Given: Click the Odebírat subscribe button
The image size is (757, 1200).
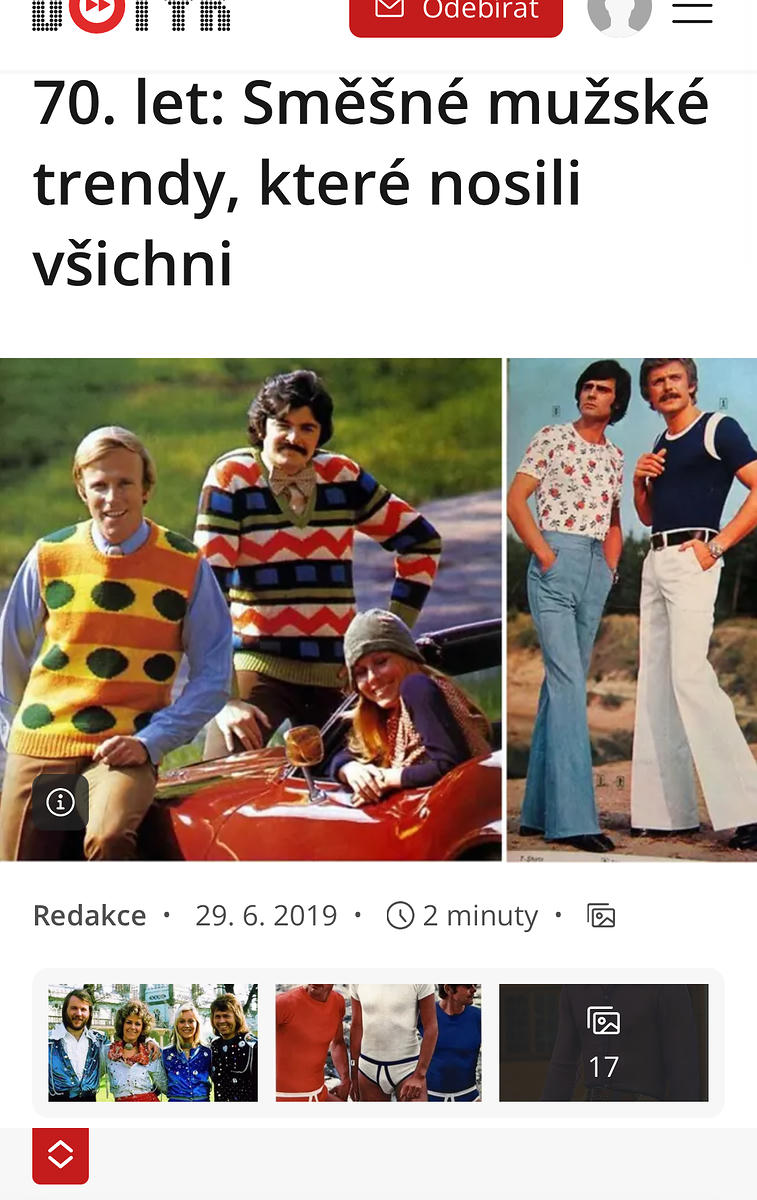Looking at the screenshot, I should click(x=456, y=14).
